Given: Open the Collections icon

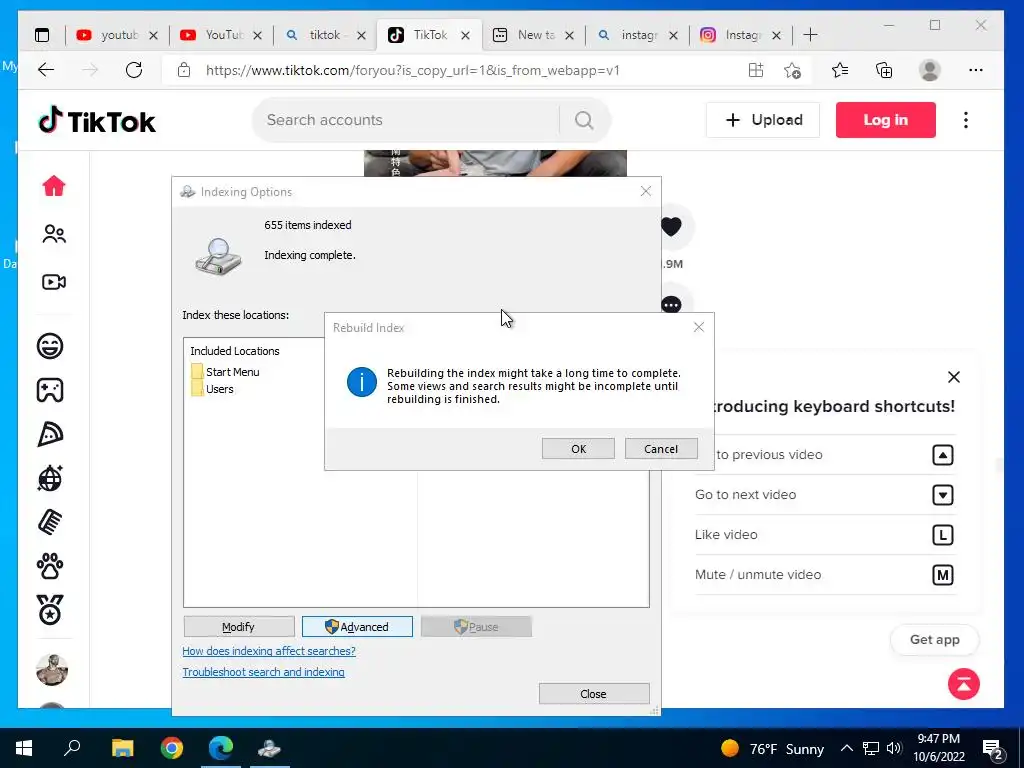Looking at the screenshot, I should (884, 70).
